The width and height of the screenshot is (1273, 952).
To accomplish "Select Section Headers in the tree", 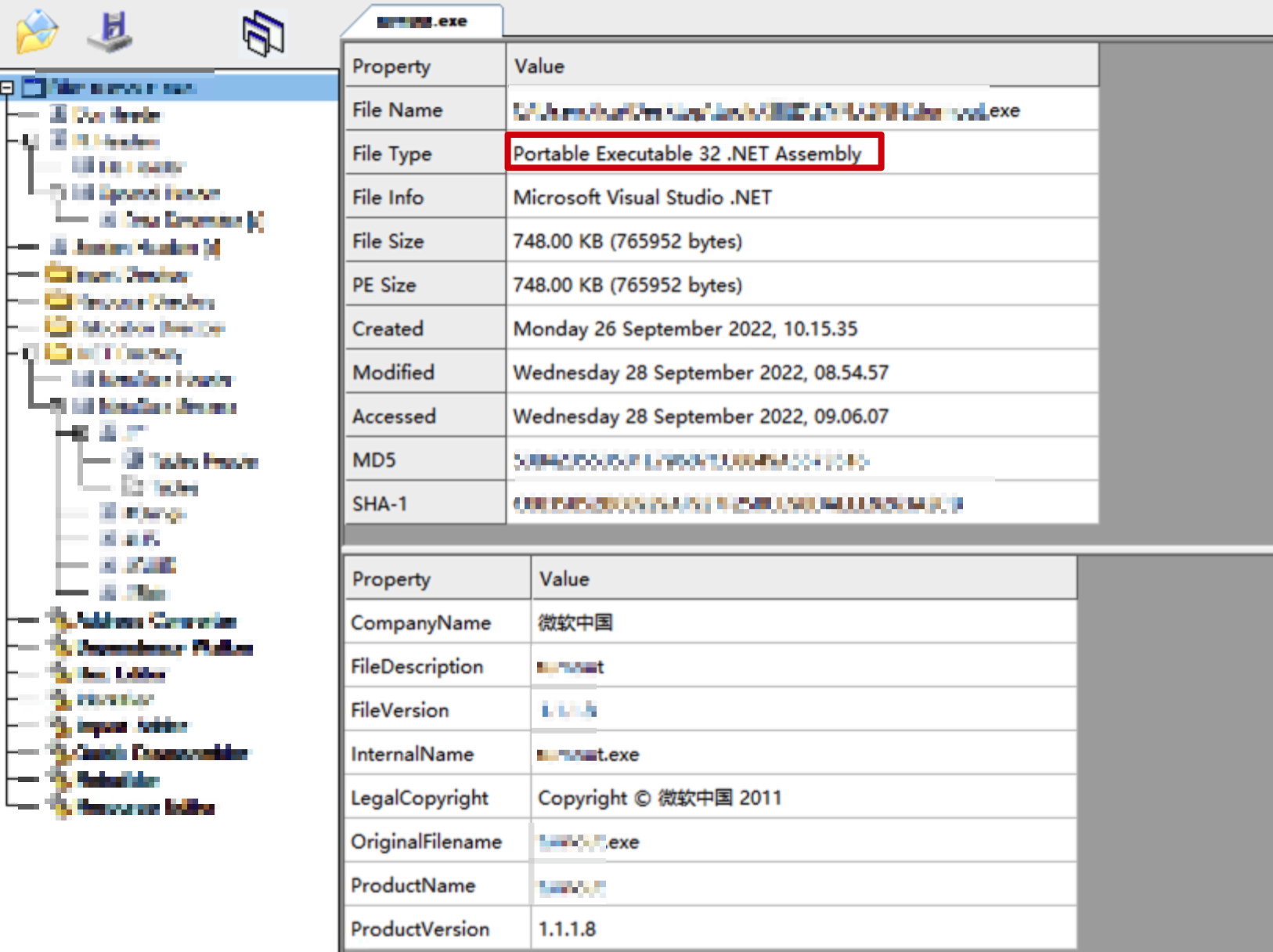I will [x=146, y=247].
